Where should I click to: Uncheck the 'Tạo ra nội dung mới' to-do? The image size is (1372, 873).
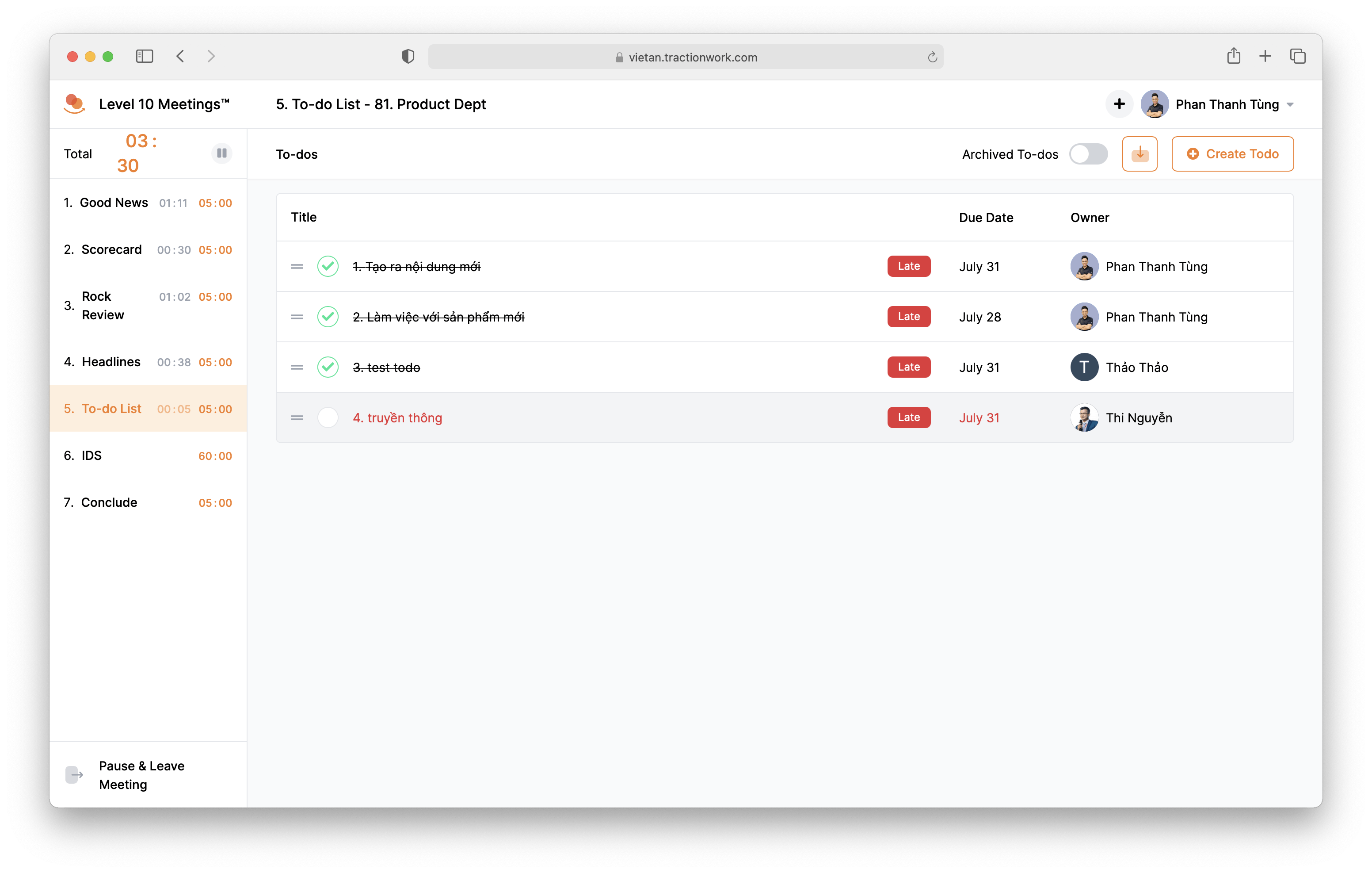point(328,266)
